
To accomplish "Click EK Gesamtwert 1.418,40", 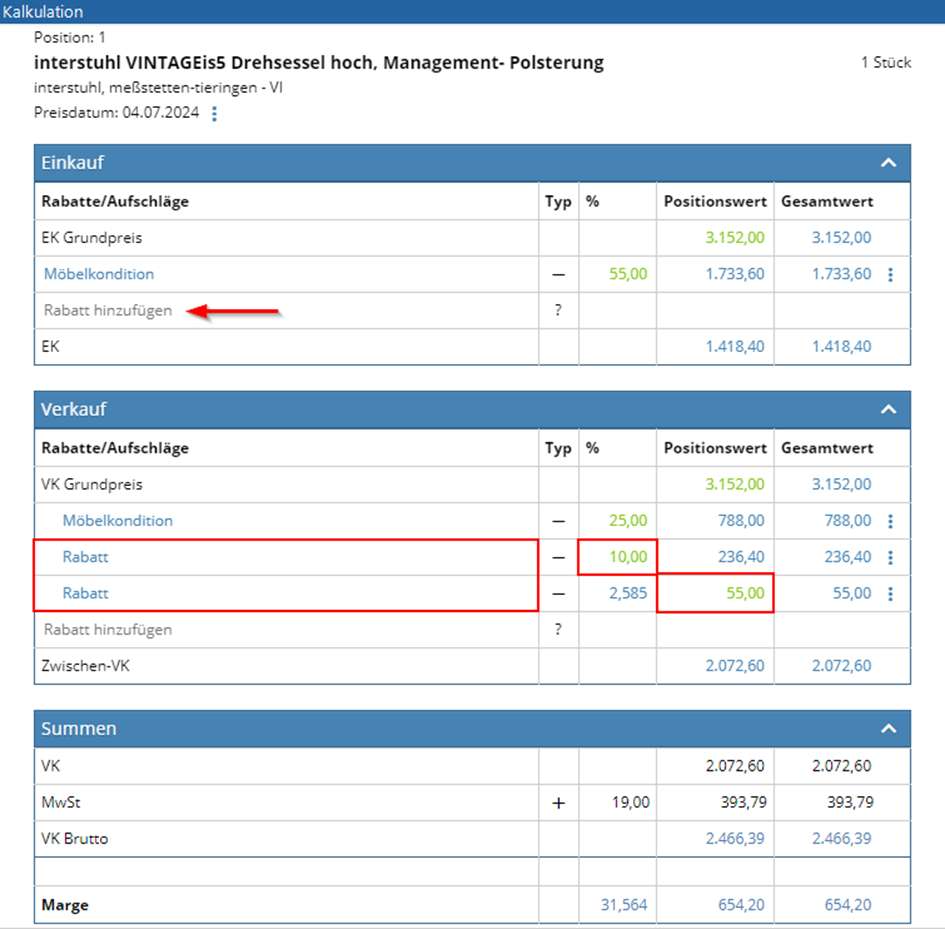I will pos(841,347).
